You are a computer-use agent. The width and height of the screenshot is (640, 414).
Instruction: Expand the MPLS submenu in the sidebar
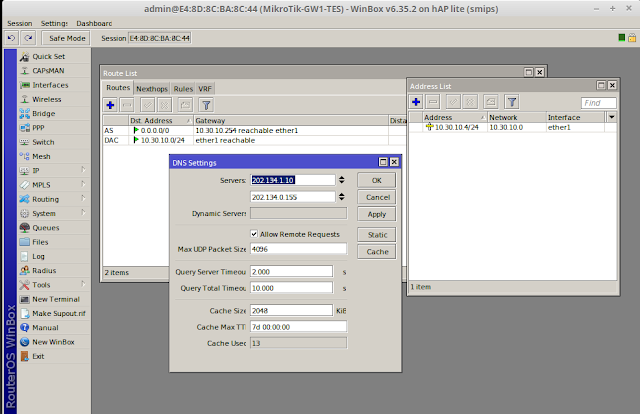83,184
